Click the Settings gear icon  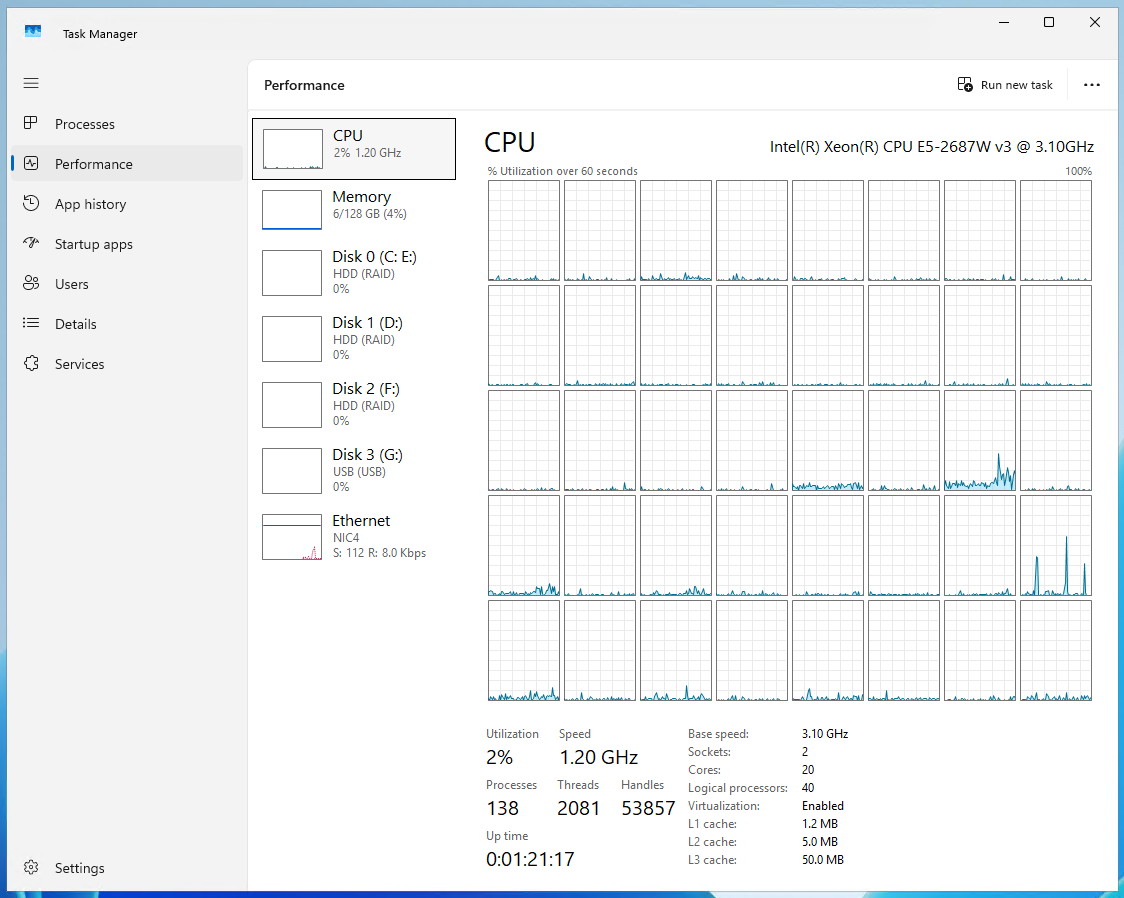31,867
